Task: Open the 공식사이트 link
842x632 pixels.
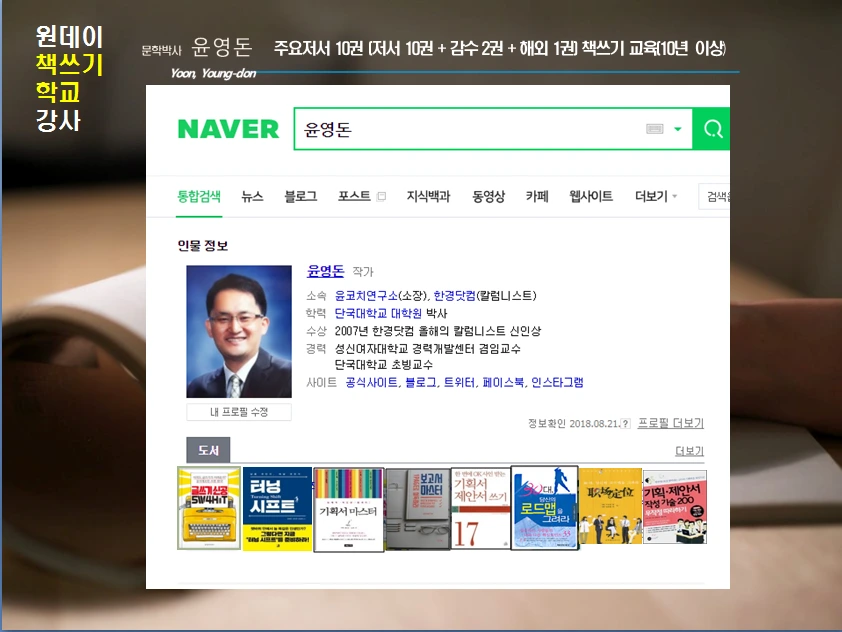Action: point(371,382)
